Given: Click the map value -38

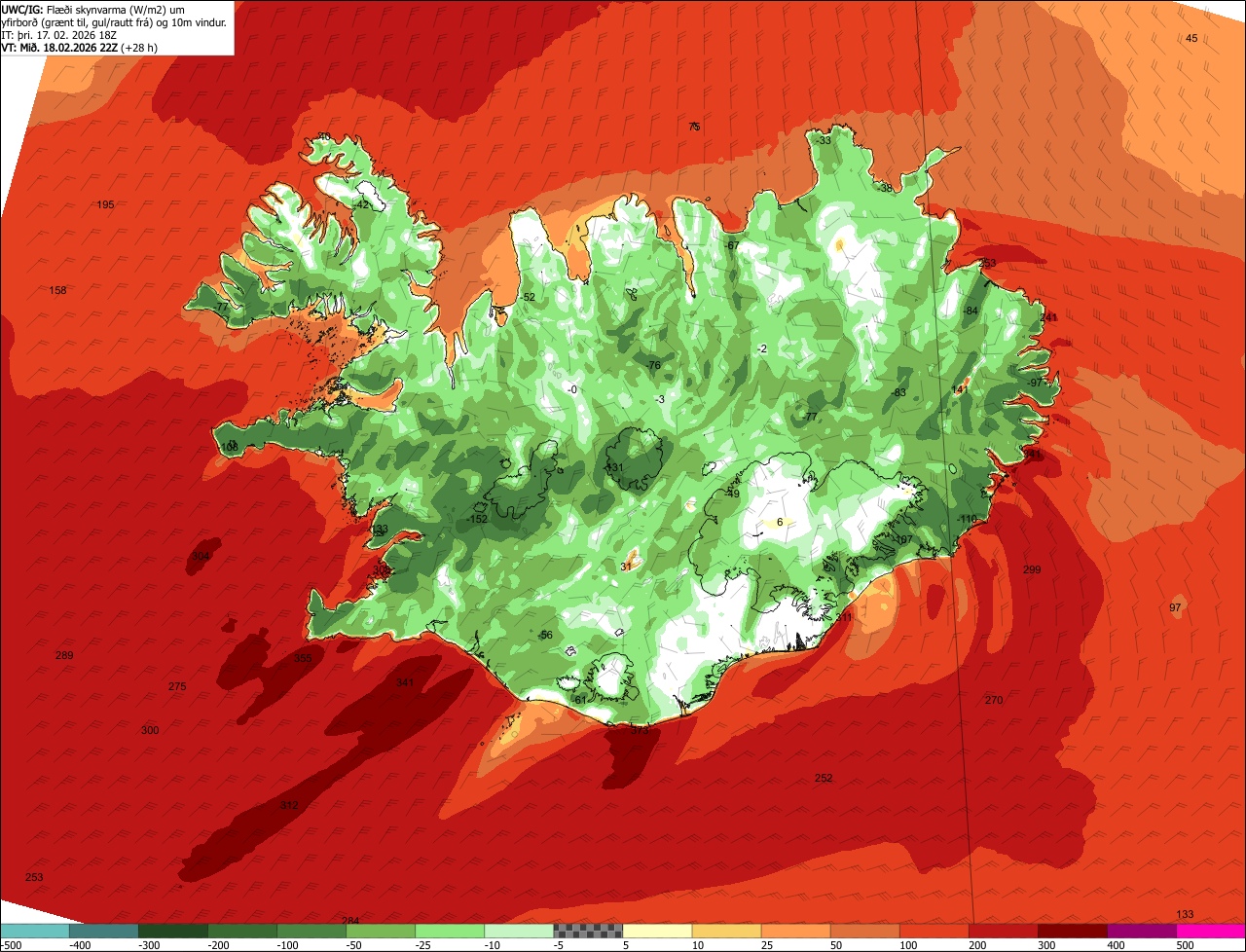Looking at the screenshot, I should pyautogui.click(x=884, y=188).
